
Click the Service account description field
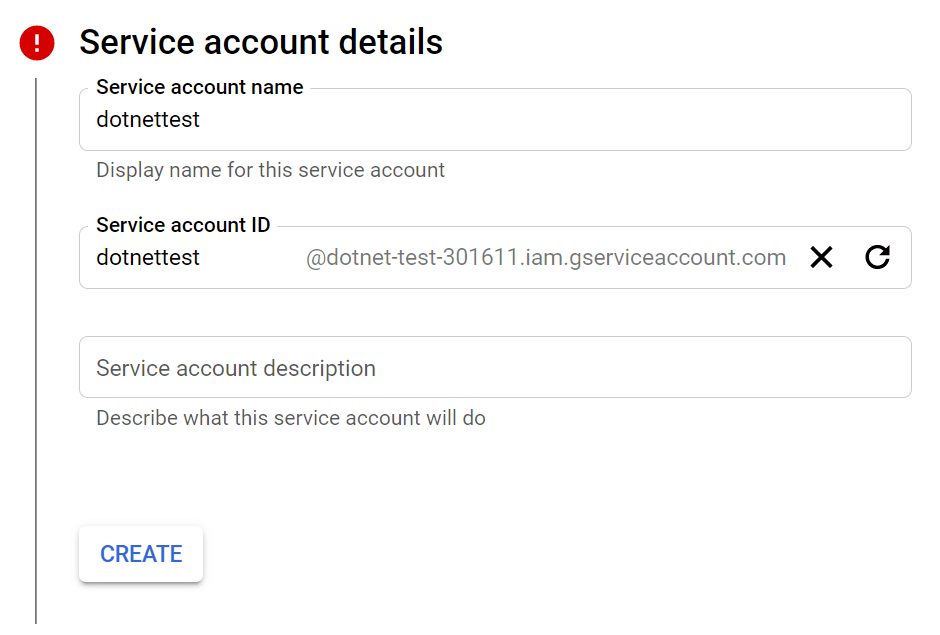click(x=400, y=367)
